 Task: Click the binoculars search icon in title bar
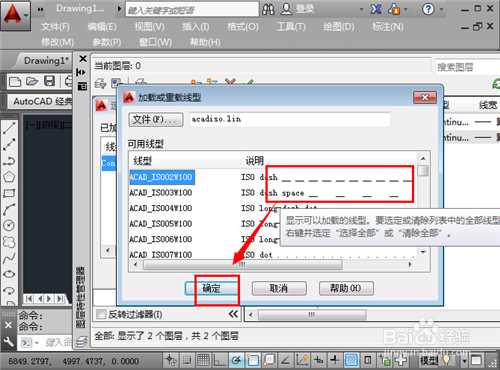[x=268, y=9]
